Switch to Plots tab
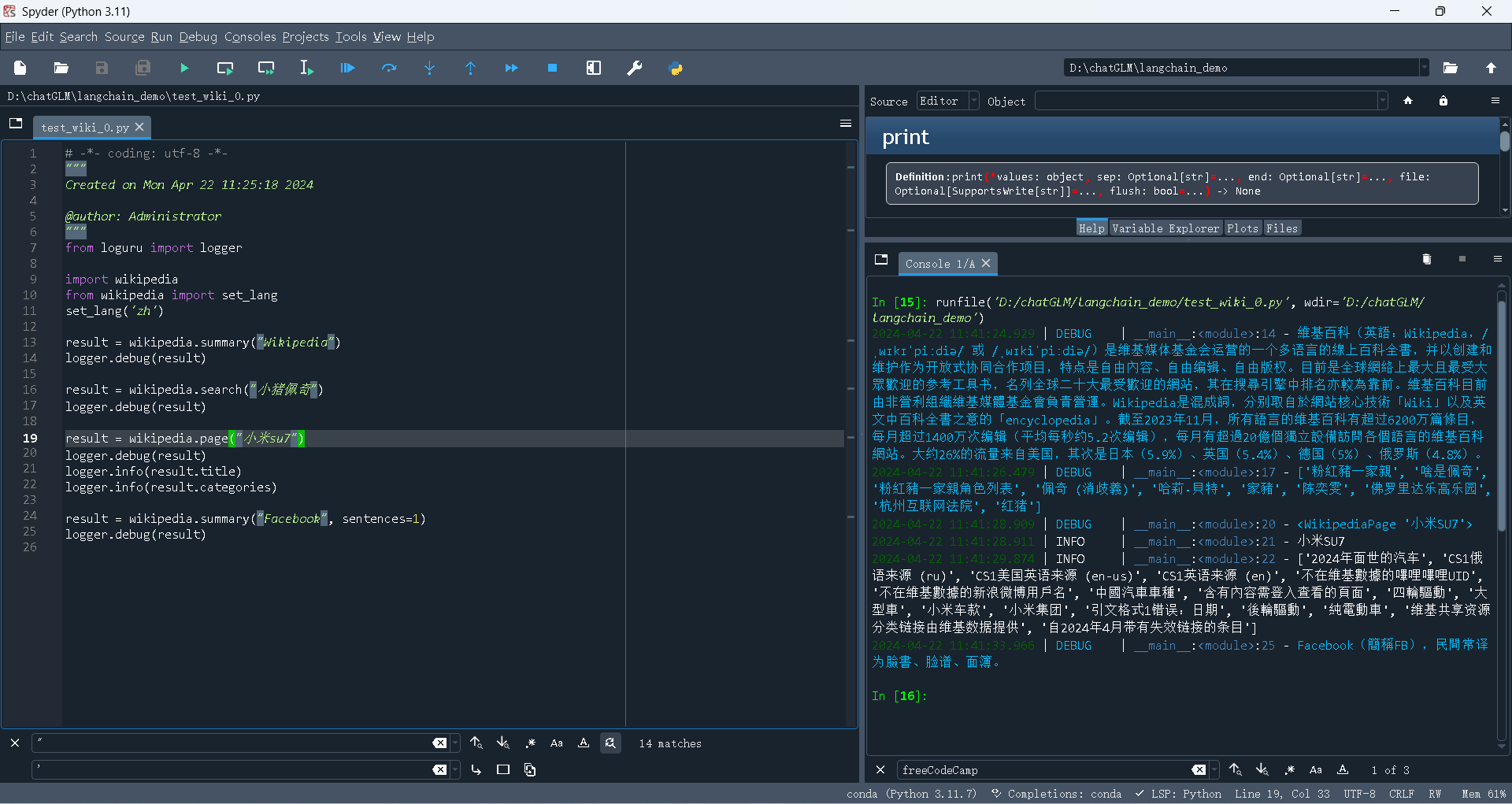The height and width of the screenshot is (804, 1512). (x=1243, y=228)
